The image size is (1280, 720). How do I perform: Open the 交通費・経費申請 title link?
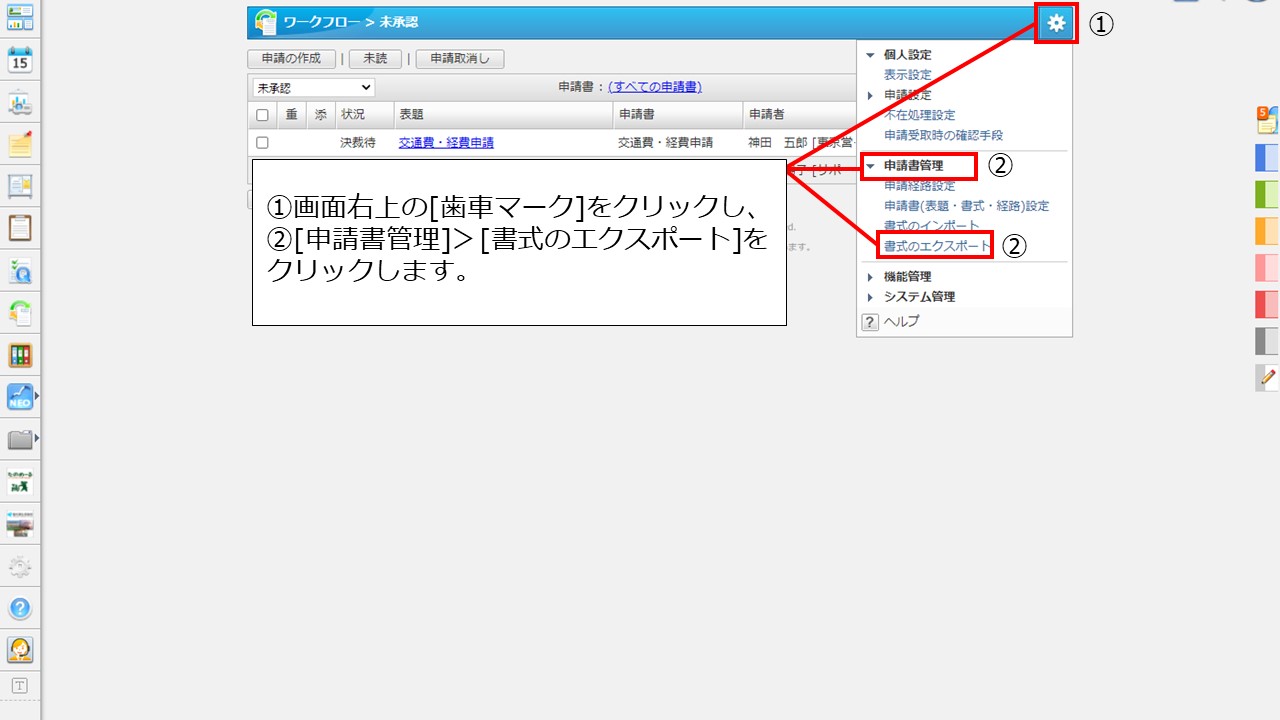click(x=446, y=143)
